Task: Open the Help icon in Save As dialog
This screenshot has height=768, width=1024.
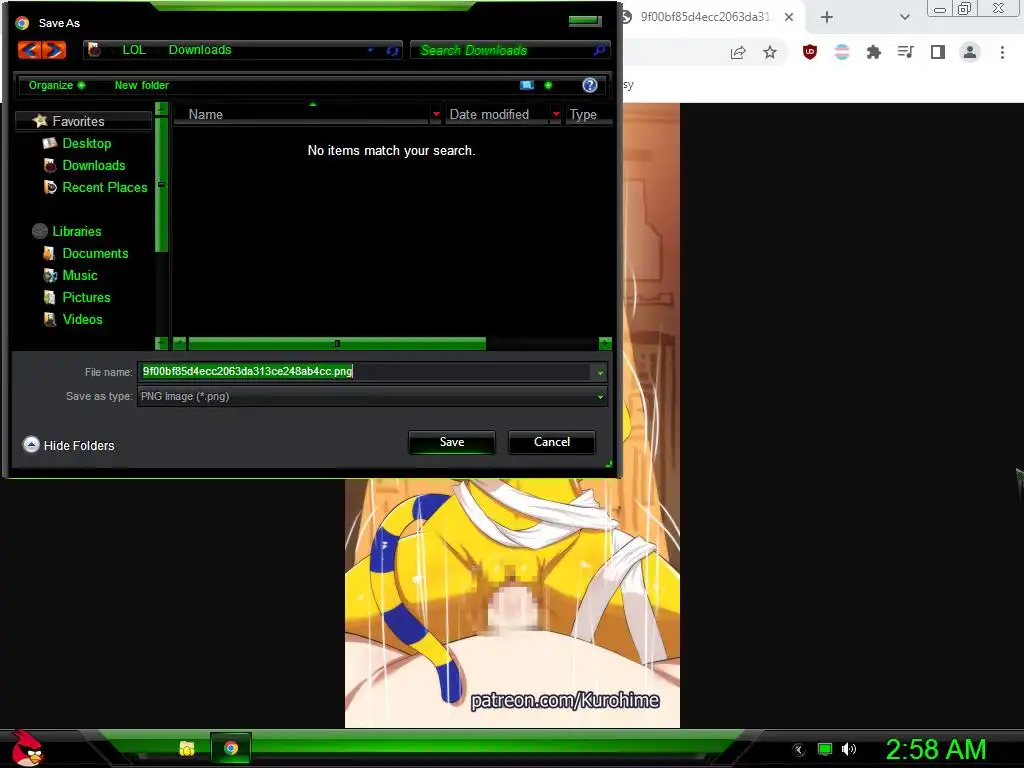Action: click(590, 85)
